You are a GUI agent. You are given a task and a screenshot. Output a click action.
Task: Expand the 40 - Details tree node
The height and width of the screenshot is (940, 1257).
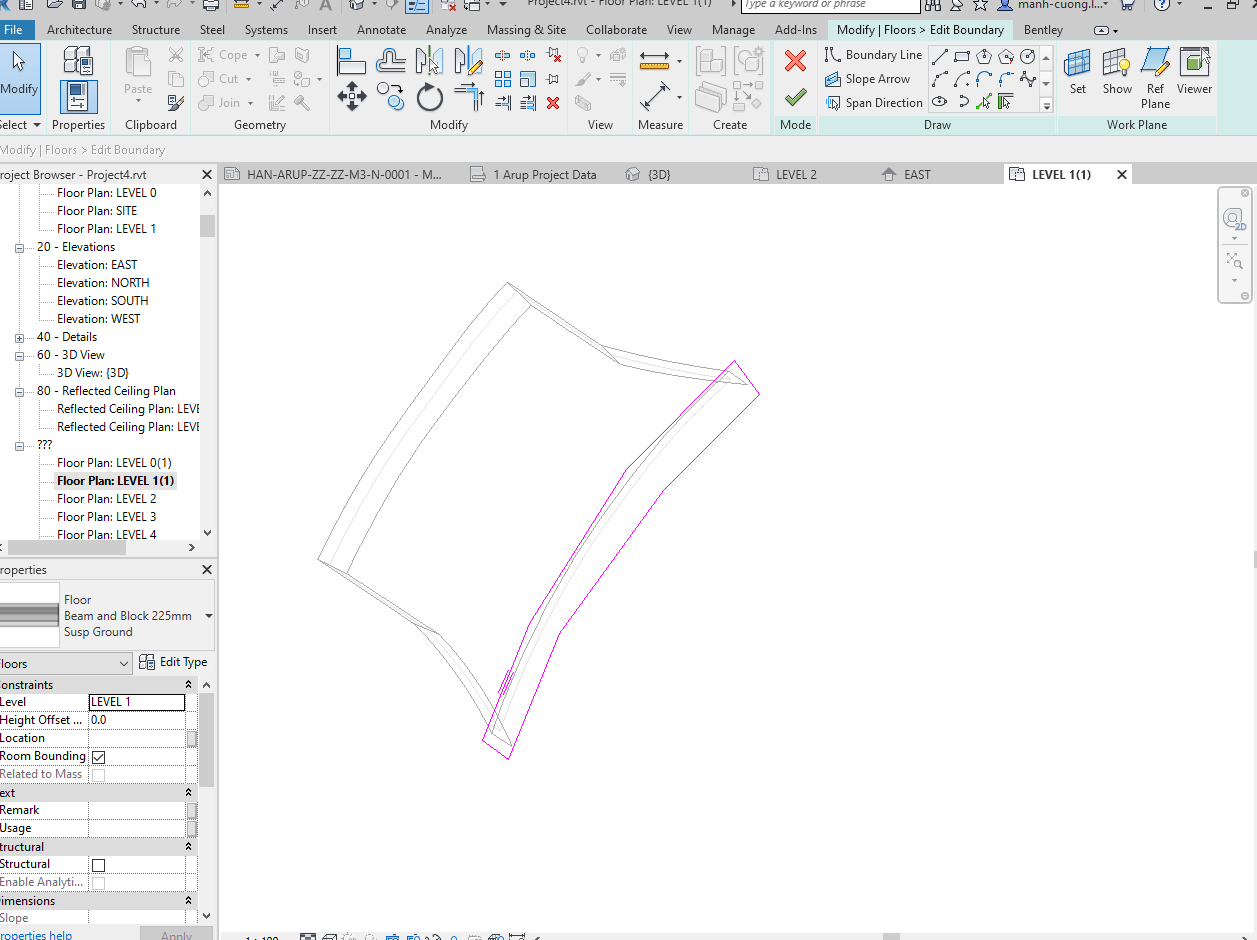(19, 337)
